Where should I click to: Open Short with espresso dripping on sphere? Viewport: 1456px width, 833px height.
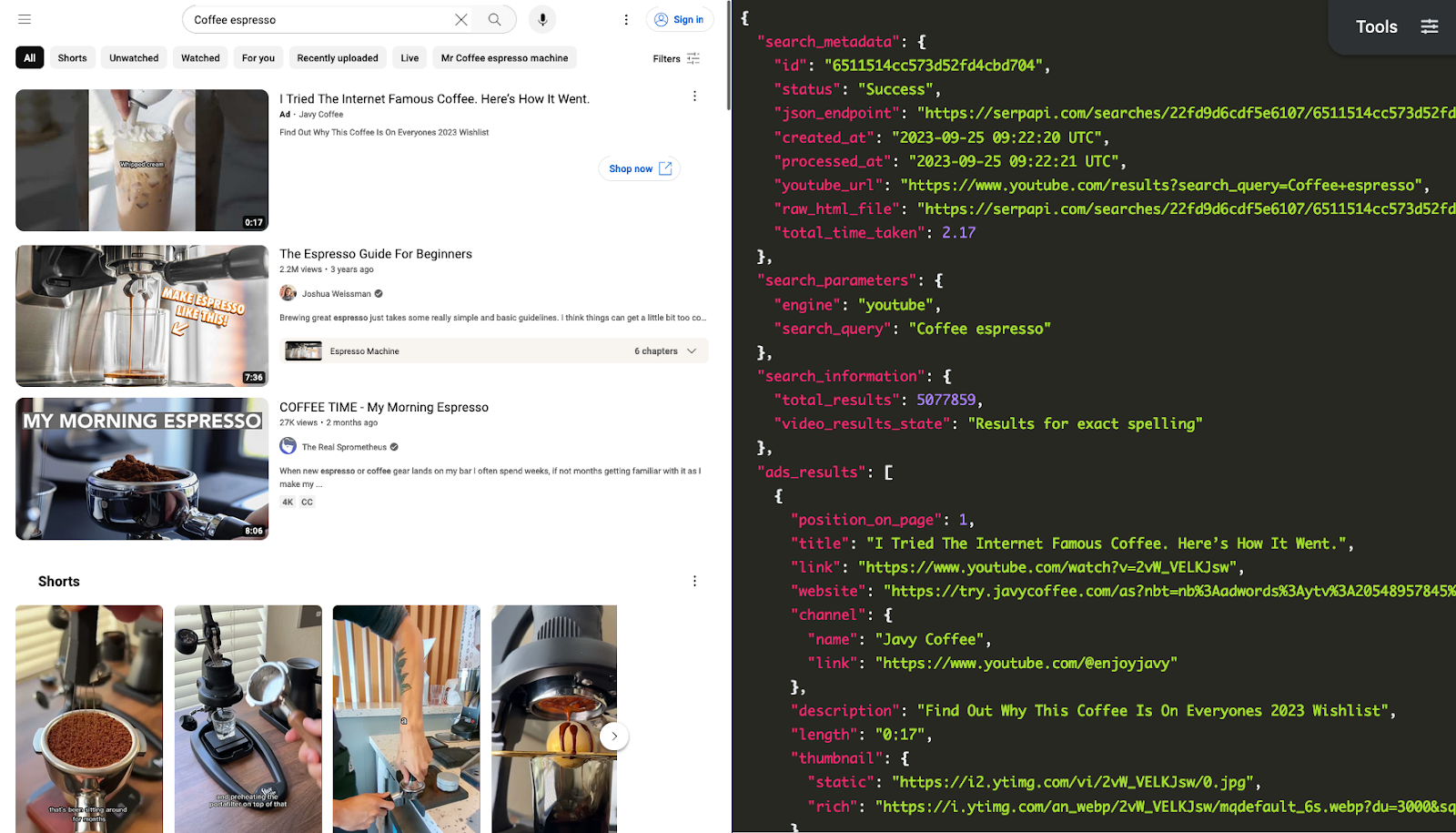click(554, 719)
